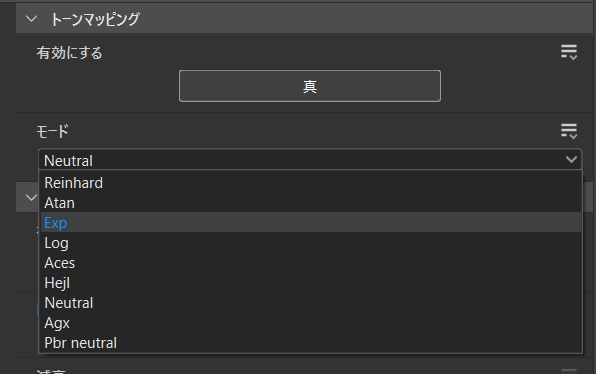Click the モード property label
Image resolution: width=596 pixels, height=374 pixels.
coord(52,132)
